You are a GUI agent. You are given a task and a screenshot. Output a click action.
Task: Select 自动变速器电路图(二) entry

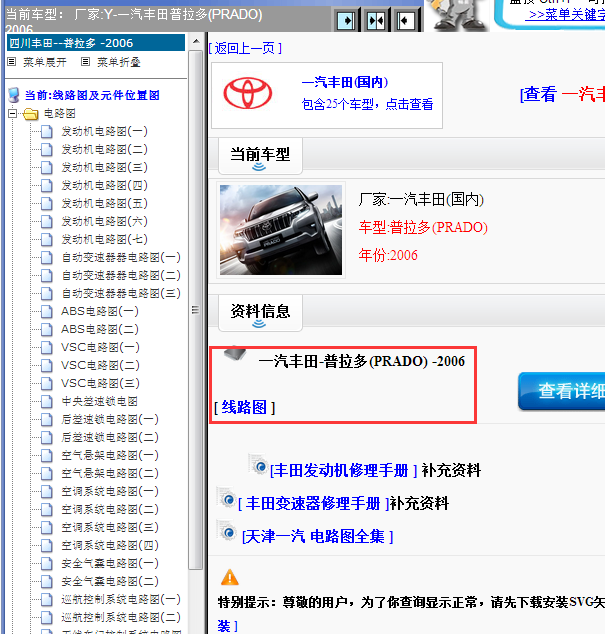click(121, 275)
